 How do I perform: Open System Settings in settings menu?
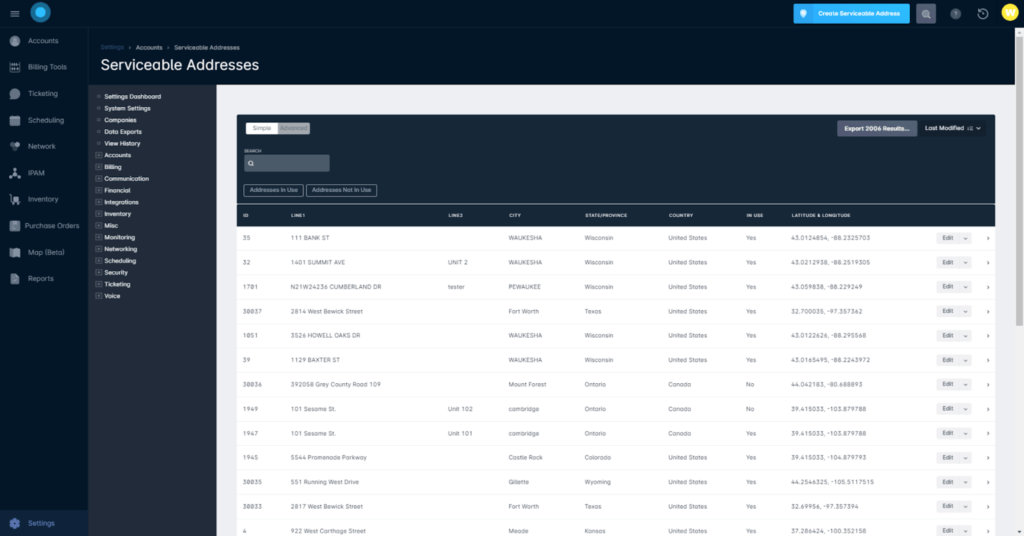[127, 108]
